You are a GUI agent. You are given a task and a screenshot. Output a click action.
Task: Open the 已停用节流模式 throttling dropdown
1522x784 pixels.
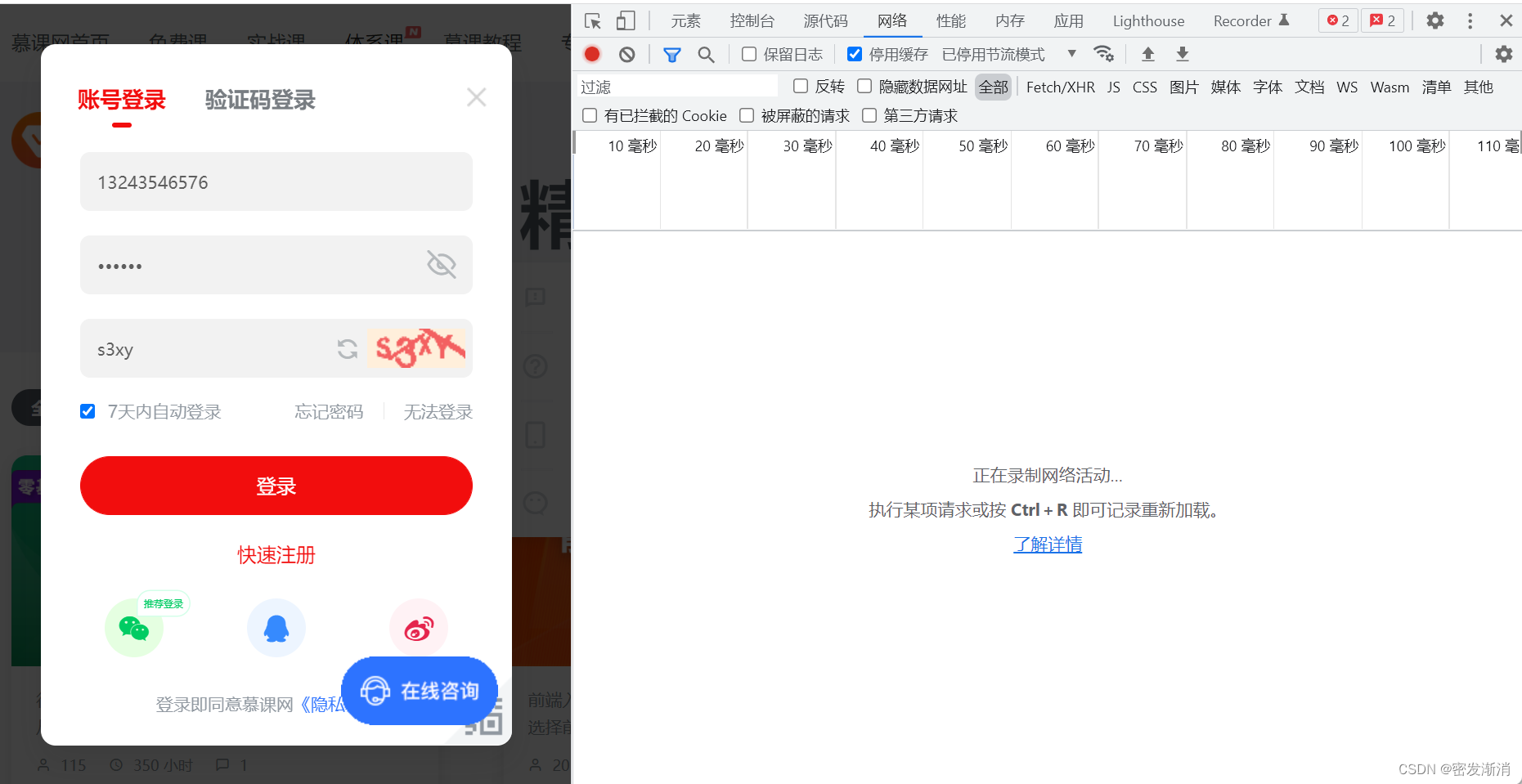coord(1009,54)
